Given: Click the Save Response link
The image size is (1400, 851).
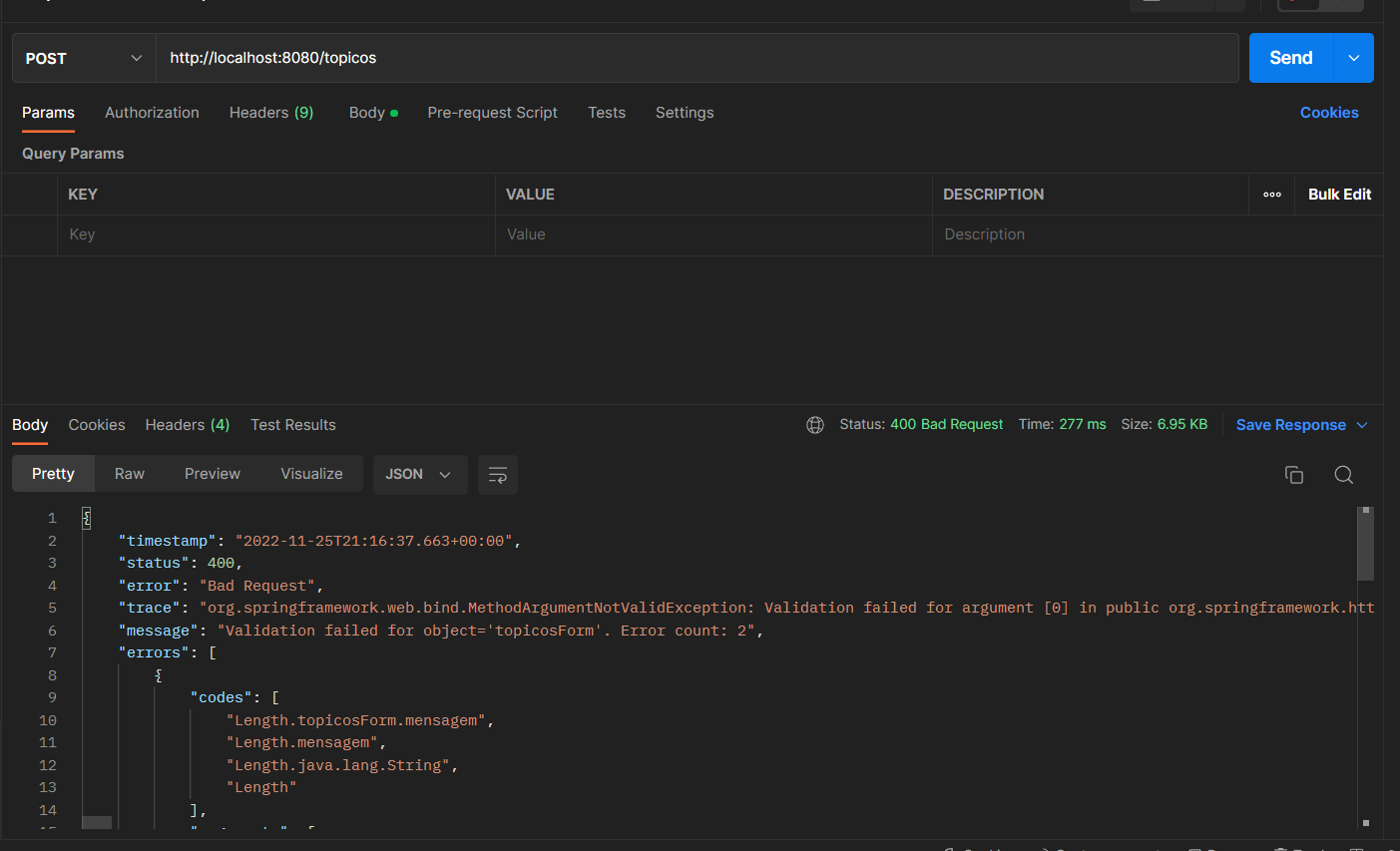Looking at the screenshot, I should tap(1291, 425).
